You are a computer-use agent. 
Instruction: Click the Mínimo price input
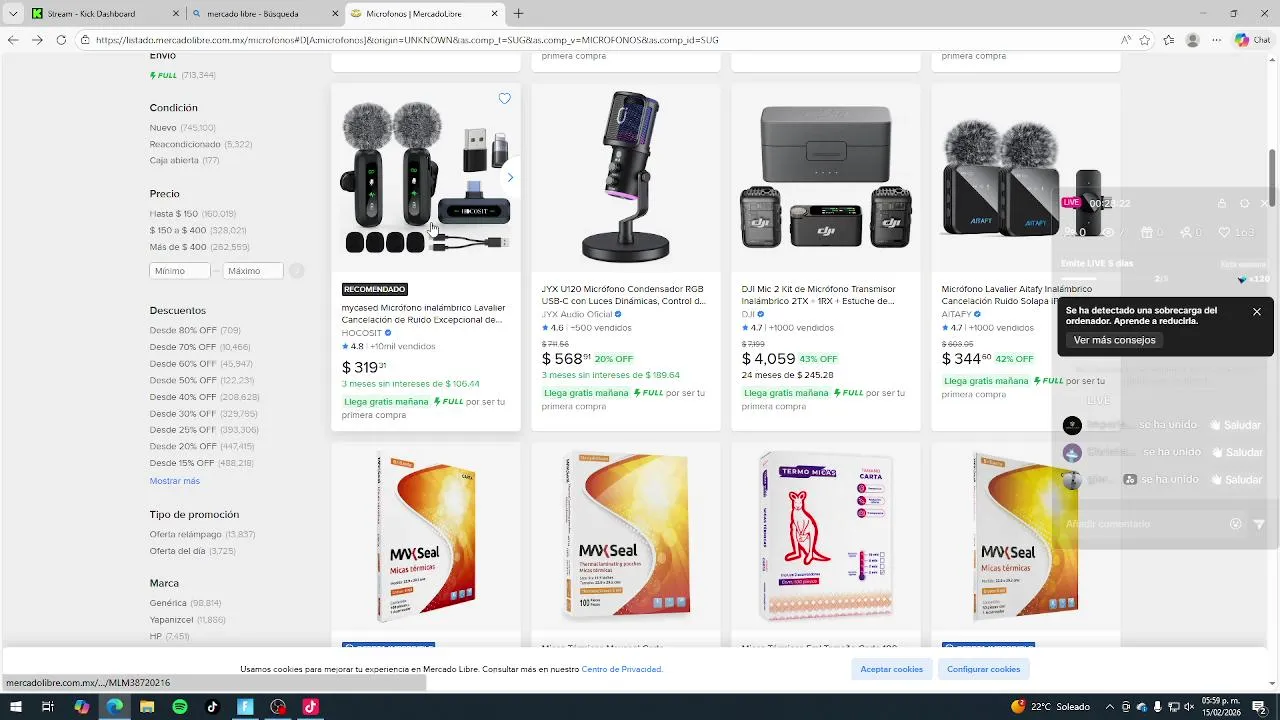[x=180, y=271]
